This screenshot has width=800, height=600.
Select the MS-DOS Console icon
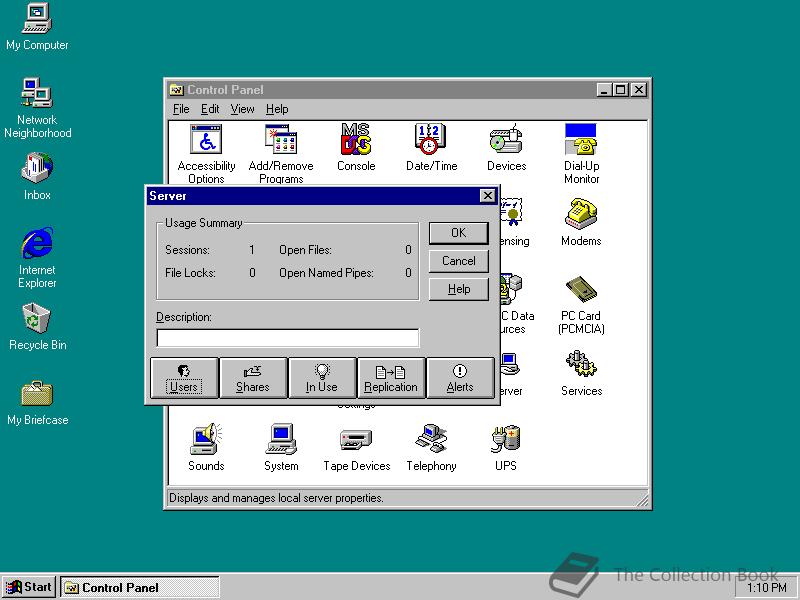coord(356,139)
